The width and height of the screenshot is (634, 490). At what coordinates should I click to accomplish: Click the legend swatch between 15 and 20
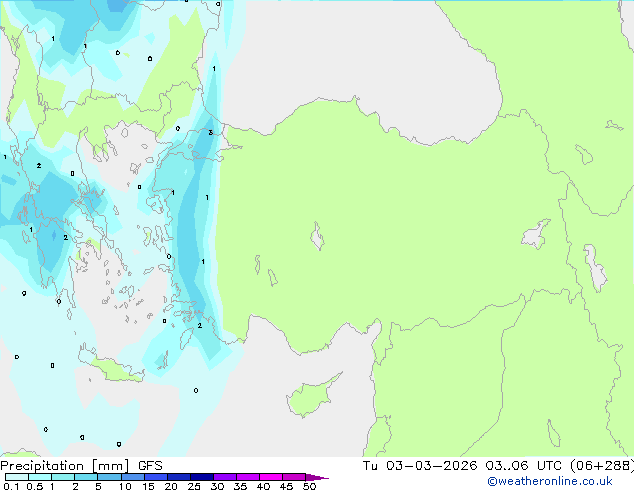[155, 477]
